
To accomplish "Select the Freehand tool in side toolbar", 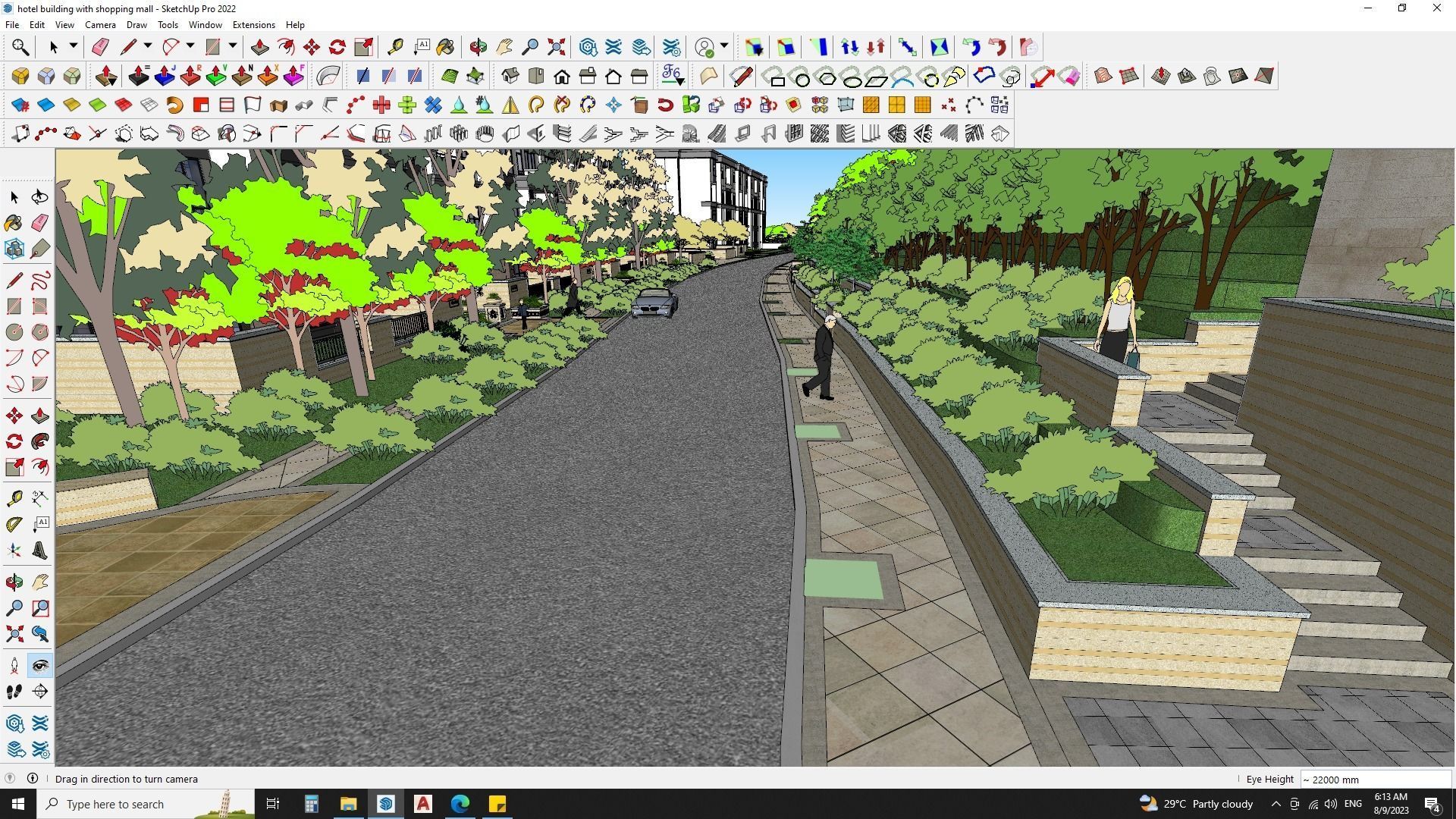I will [40, 281].
